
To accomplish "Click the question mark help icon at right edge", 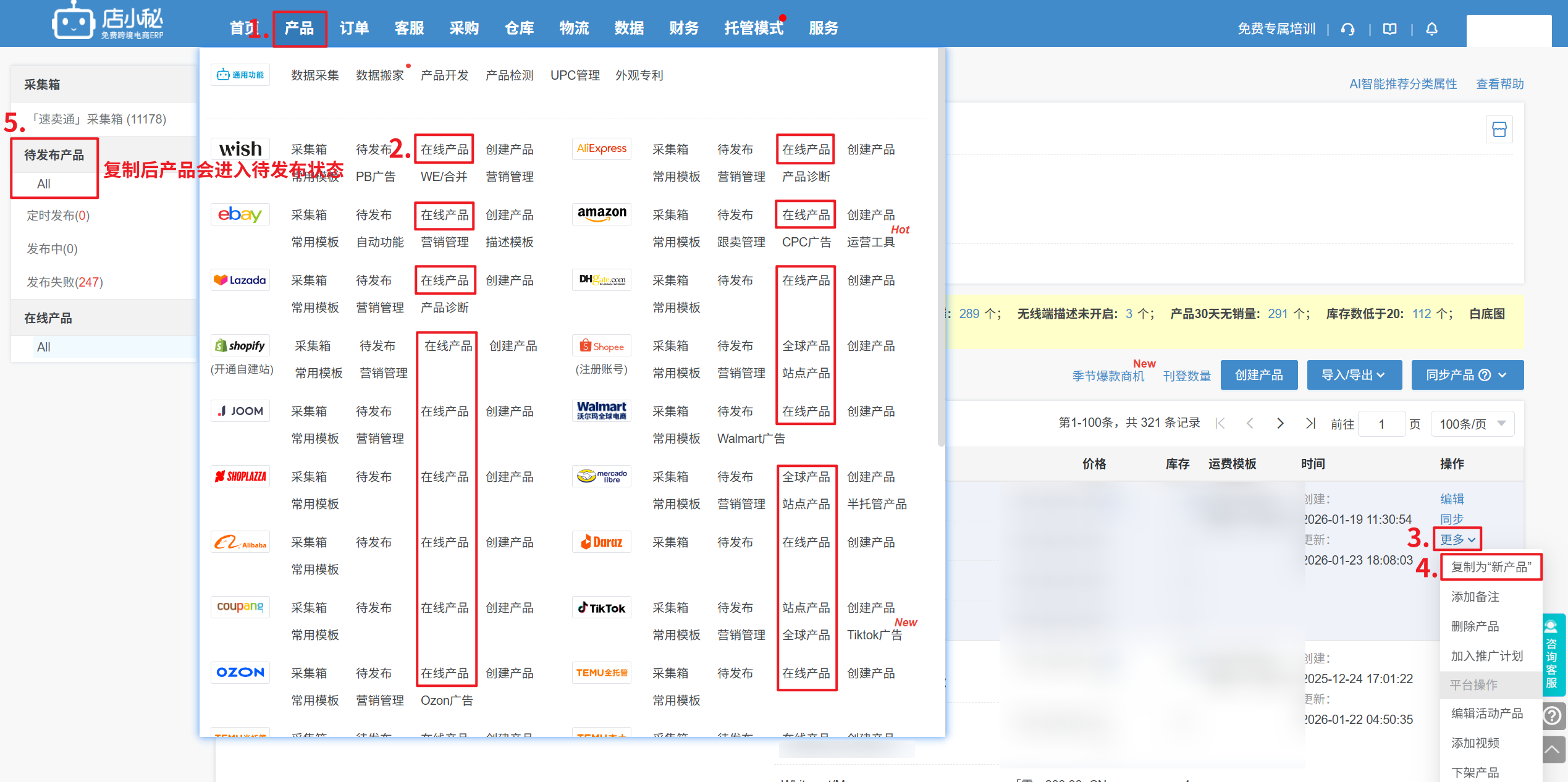I will tap(1553, 716).
